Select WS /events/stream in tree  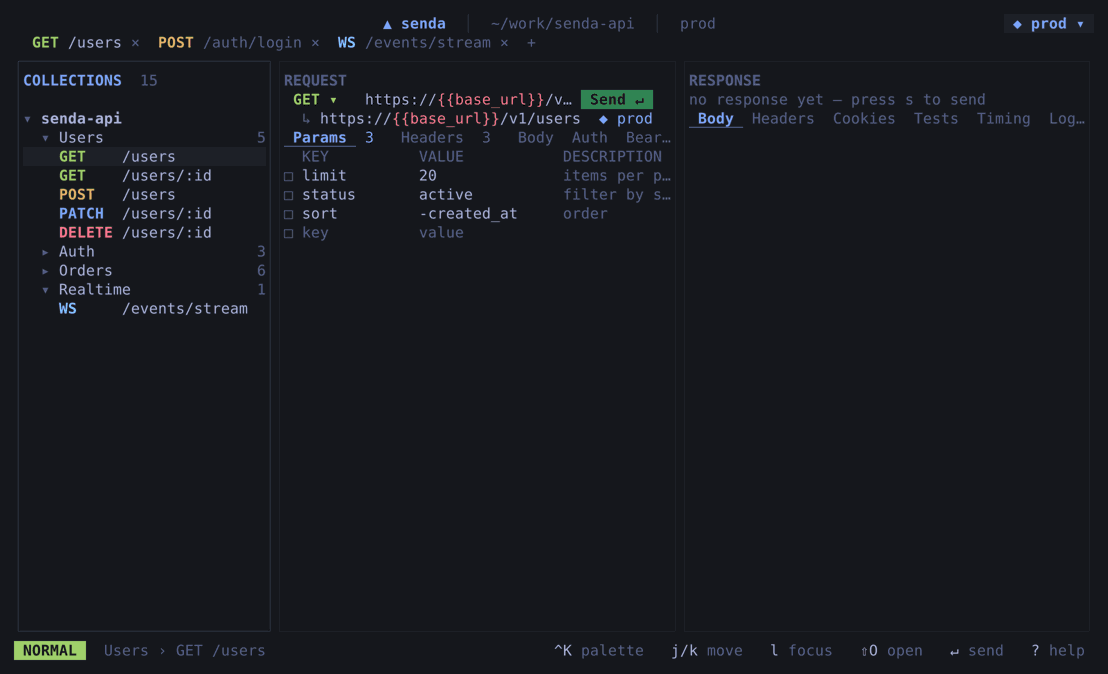144,309
